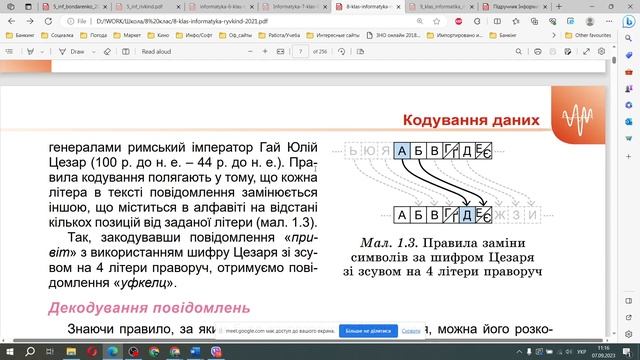Open sidebar settings gear

point(629,334)
